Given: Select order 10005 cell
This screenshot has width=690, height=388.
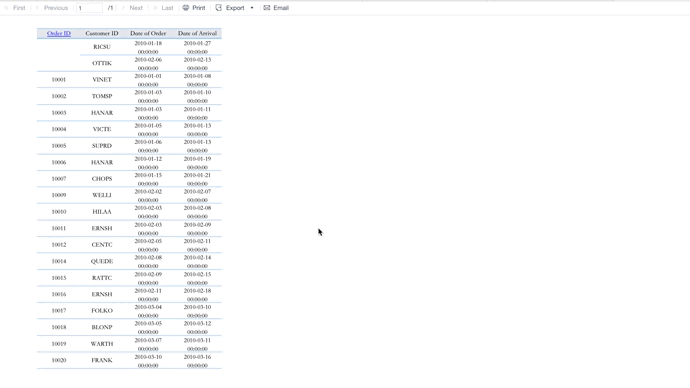Looking at the screenshot, I should click(59, 146).
